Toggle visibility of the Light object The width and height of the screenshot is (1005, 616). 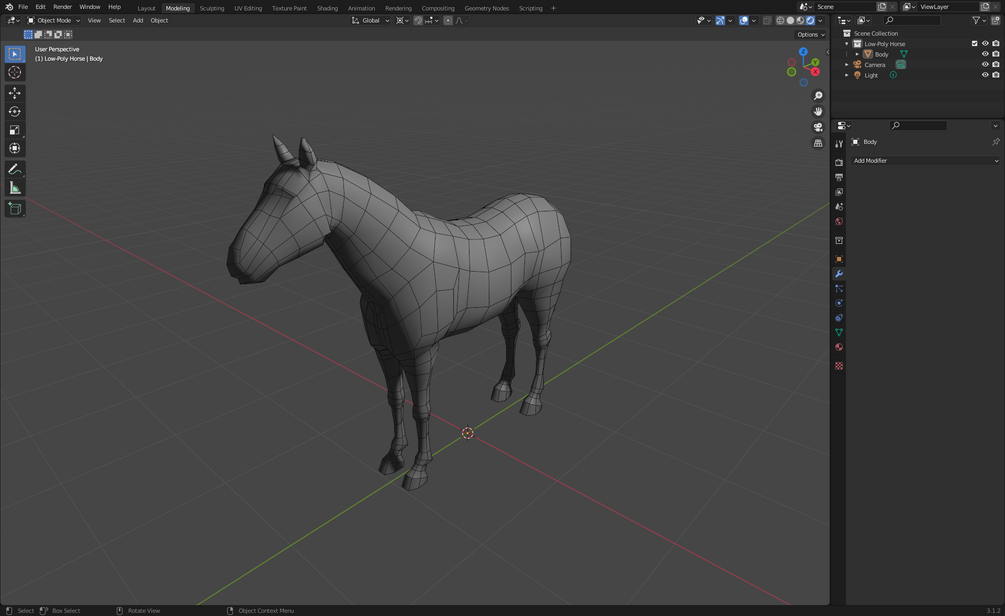pos(985,75)
